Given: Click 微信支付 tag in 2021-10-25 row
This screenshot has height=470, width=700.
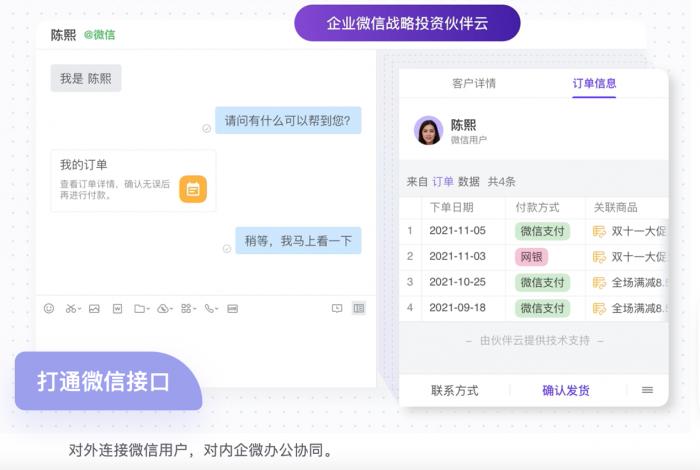Looking at the screenshot, I should tap(542, 283).
